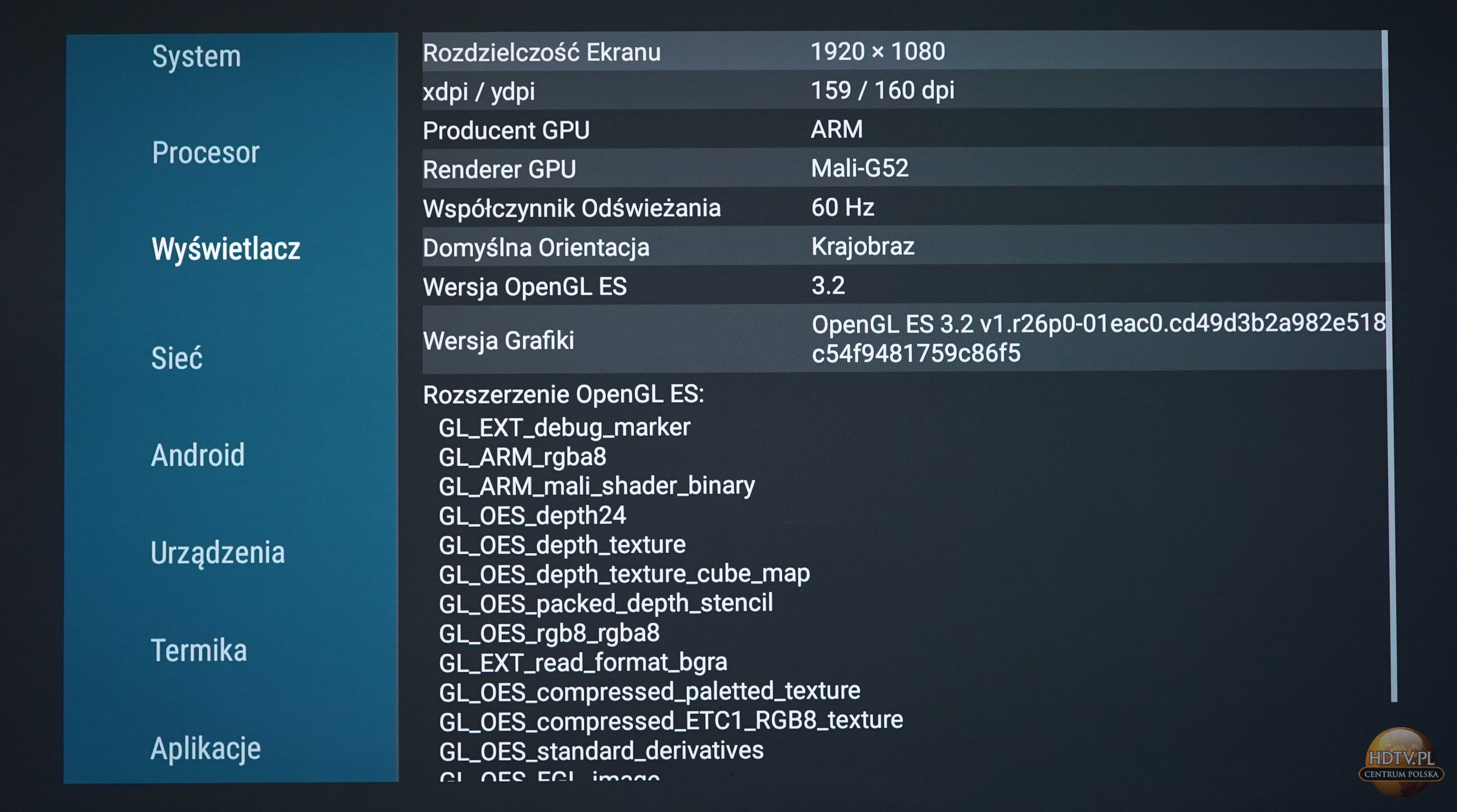Switch to the Procesor tab
The height and width of the screenshot is (812, 1457).
point(205,152)
